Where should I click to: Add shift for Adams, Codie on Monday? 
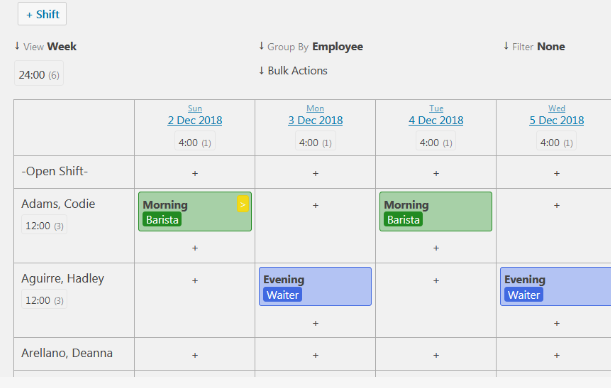tap(315, 205)
